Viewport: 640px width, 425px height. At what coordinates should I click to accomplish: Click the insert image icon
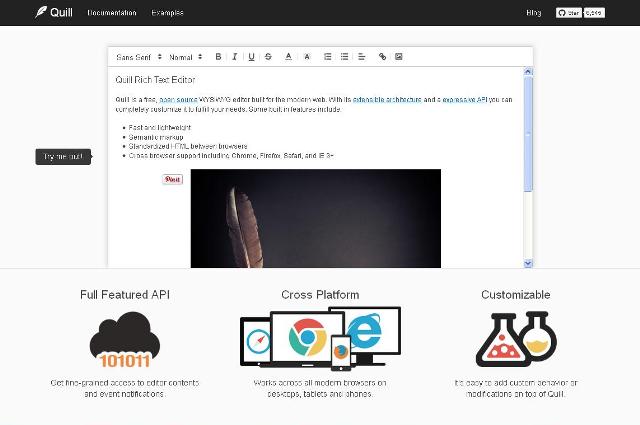pos(399,57)
